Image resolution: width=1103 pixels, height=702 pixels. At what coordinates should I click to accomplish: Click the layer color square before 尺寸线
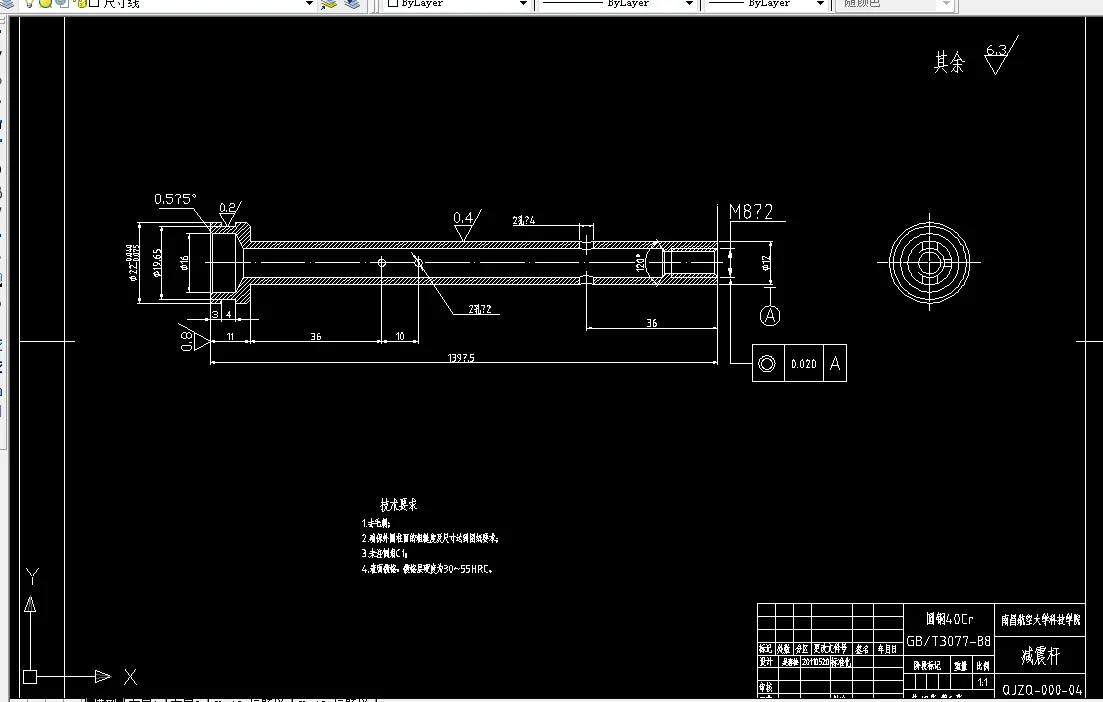click(x=94, y=3)
